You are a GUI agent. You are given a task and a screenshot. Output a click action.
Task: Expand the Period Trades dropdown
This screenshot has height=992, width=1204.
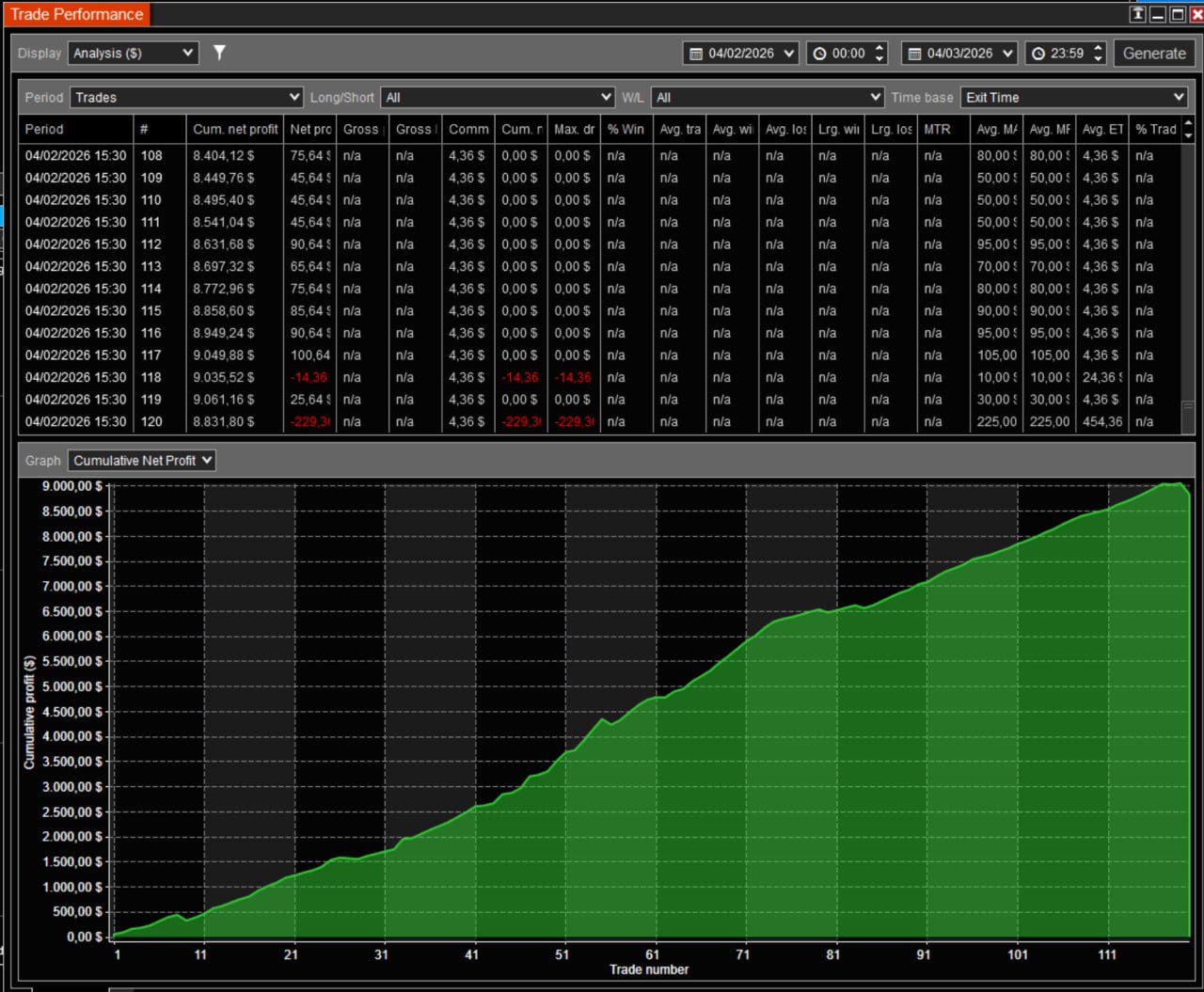click(186, 97)
